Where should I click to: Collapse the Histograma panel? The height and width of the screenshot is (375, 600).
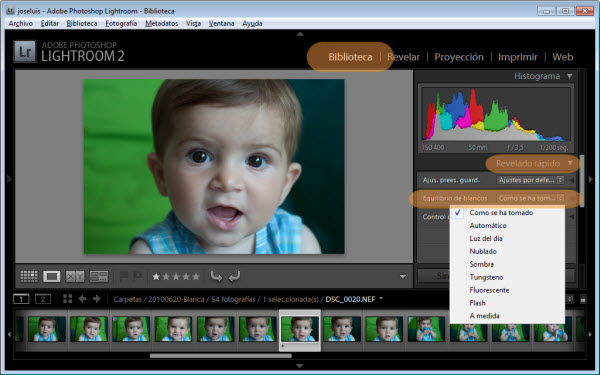570,76
